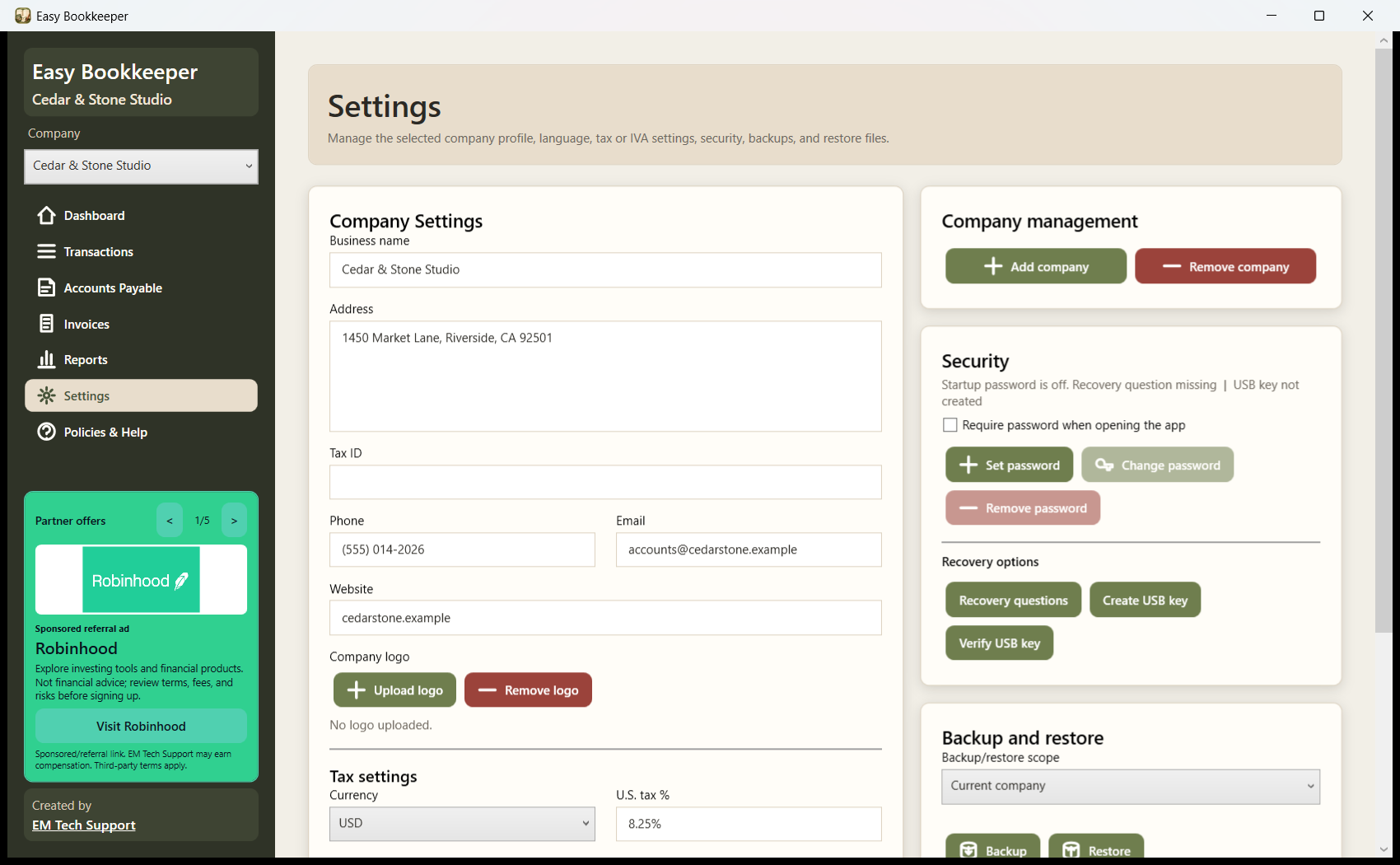Open Recovery questions
Screen dimensions: 1400x865
coord(1013,600)
